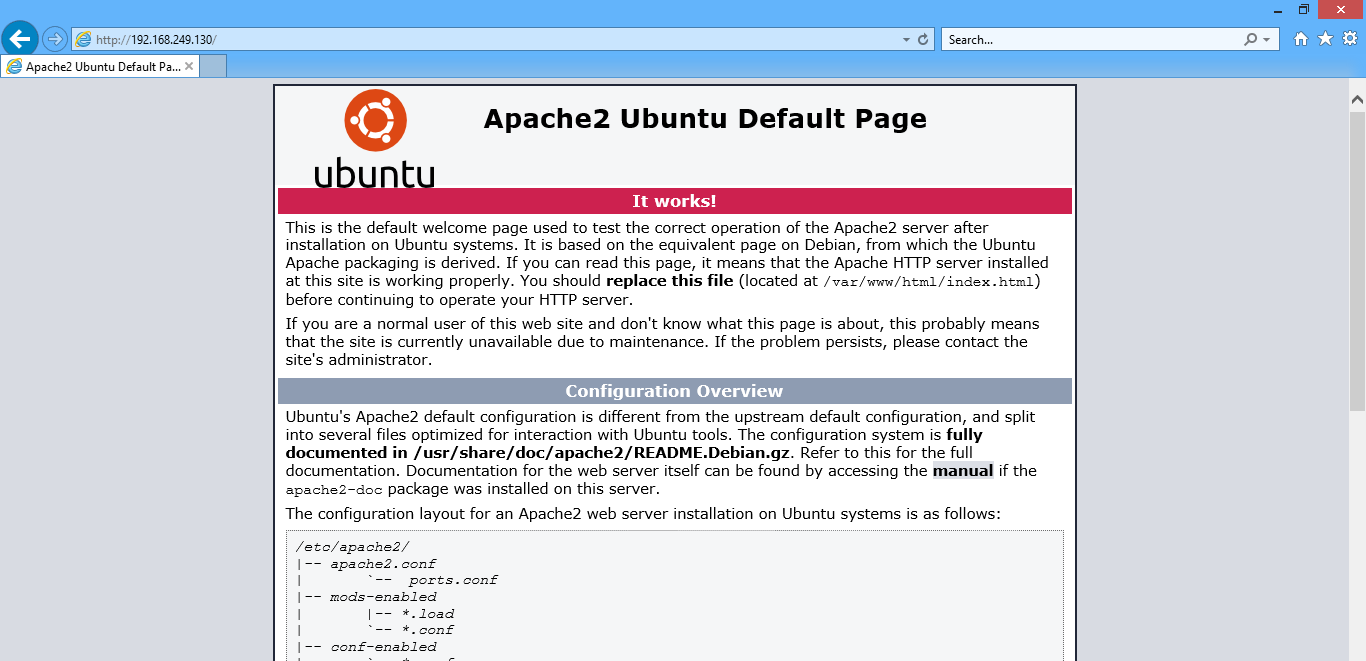Open the Home page icon

pyautogui.click(x=1300, y=39)
